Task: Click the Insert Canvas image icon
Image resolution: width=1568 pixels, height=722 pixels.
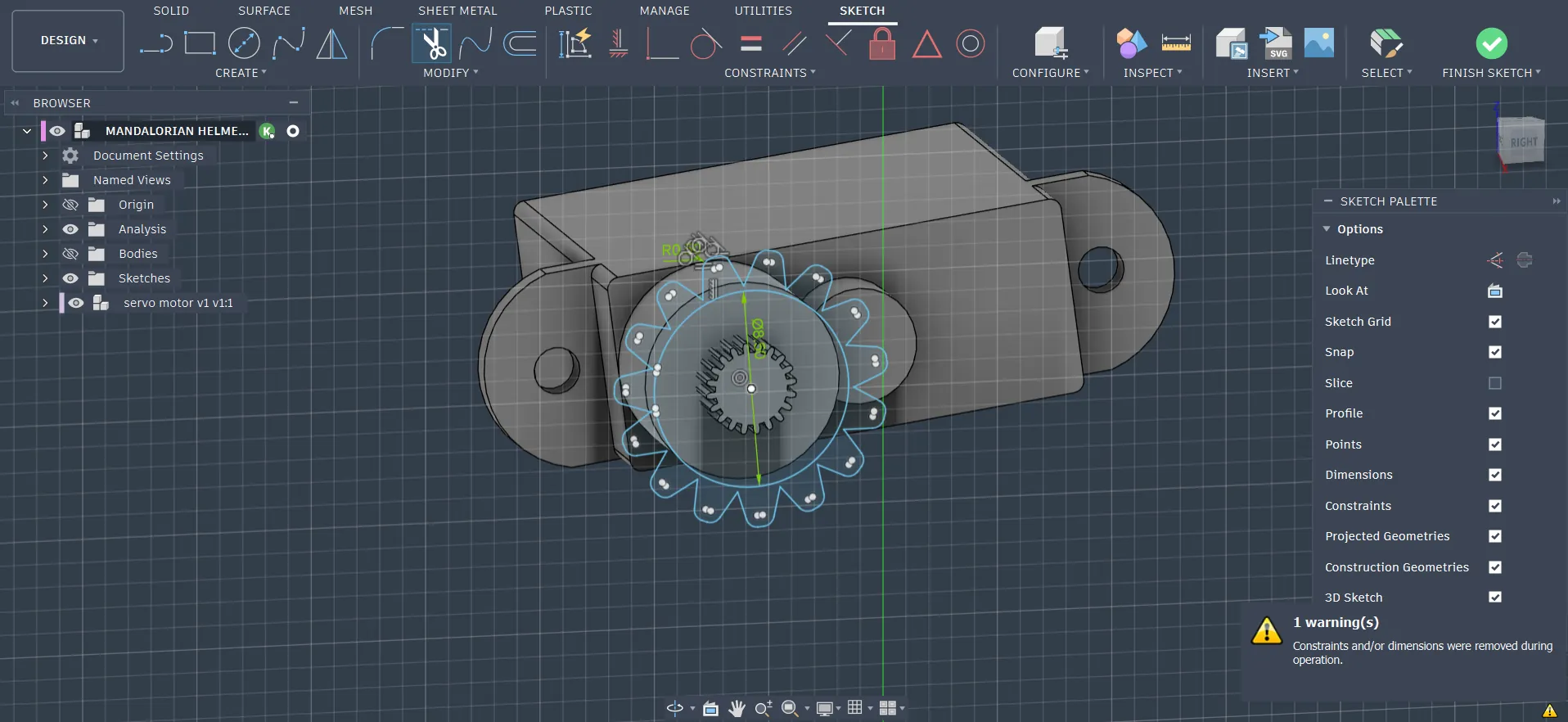Action: point(1319,43)
